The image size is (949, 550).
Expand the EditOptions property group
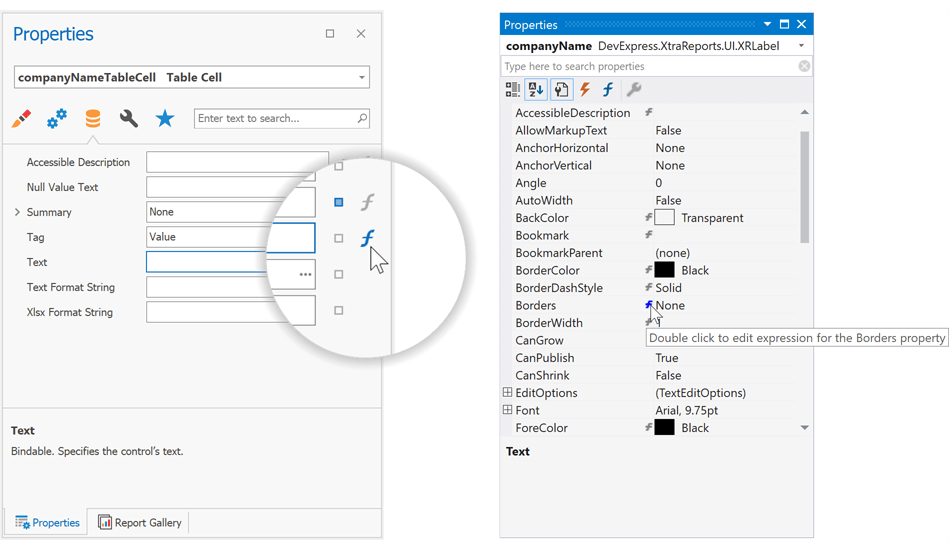point(507,393)
